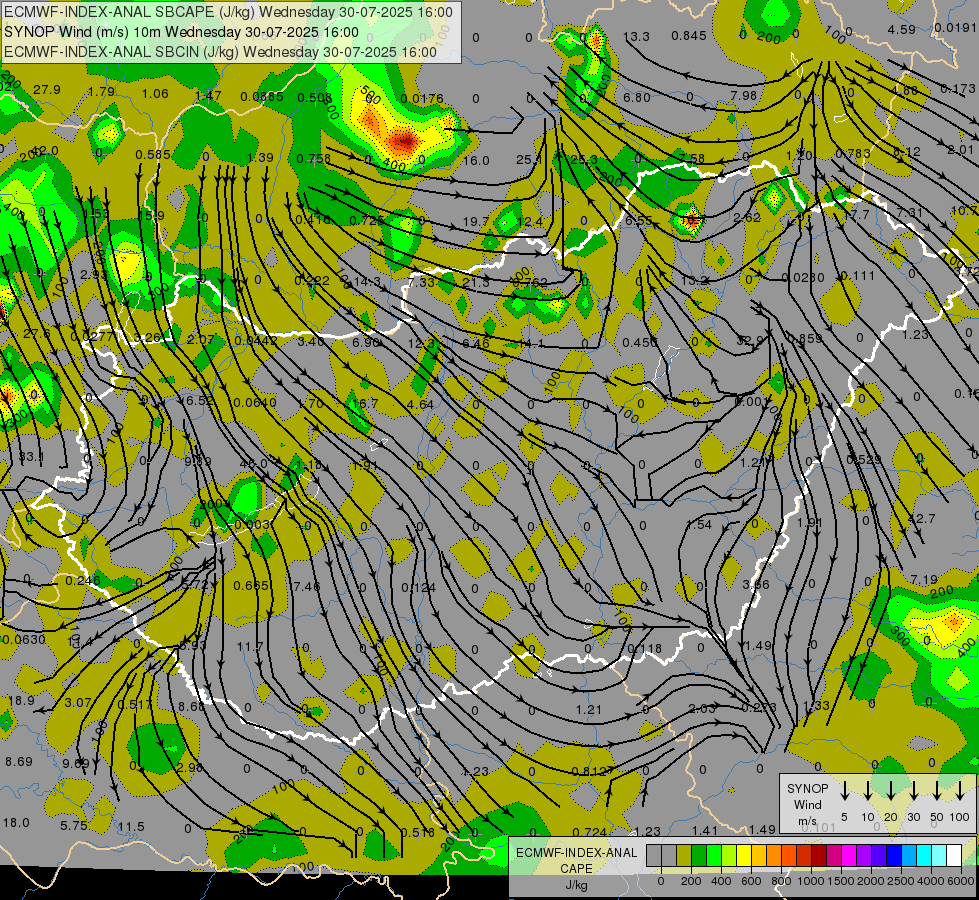Click the map value 8.66
Screen dimensions: 979x900
(x=192, y=706)
